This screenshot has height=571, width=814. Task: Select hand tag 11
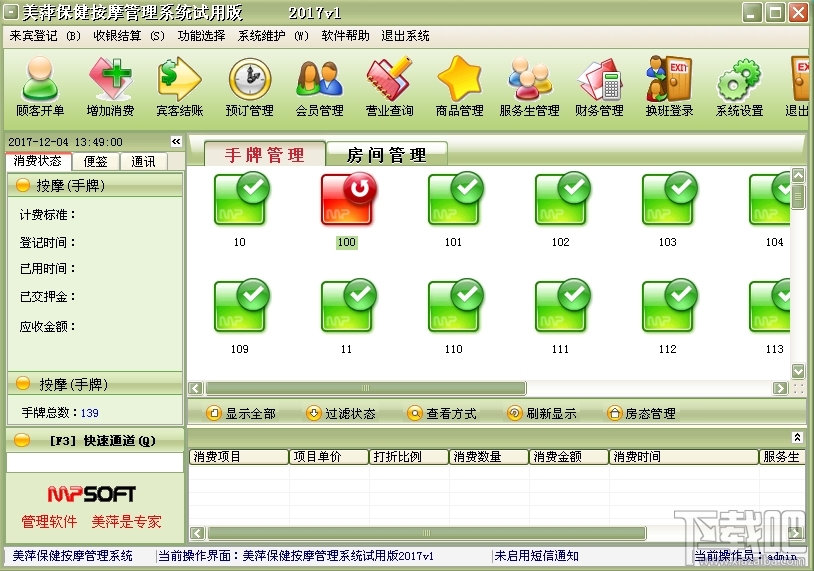[x=348, y=306]
